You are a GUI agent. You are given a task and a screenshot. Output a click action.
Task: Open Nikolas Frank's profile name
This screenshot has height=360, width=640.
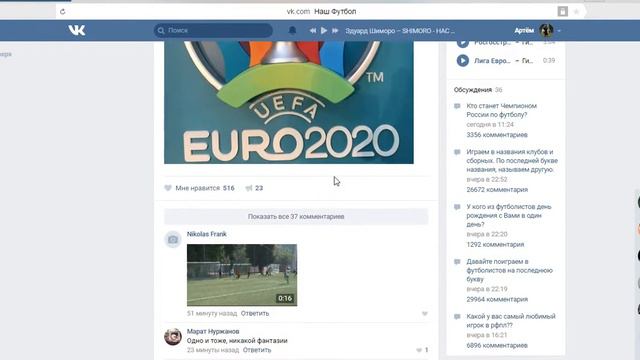(x=207, y=234)
